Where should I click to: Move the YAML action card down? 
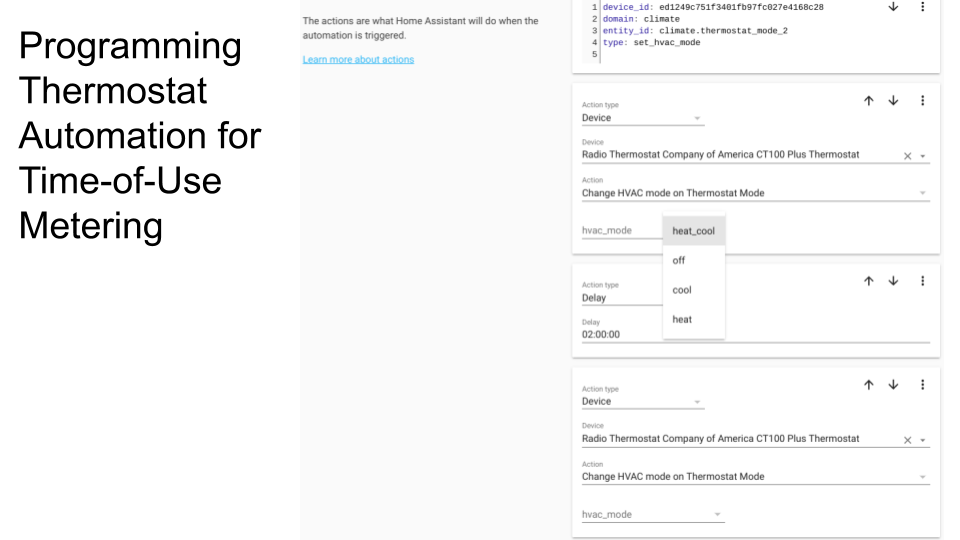(x=893, y=7)
